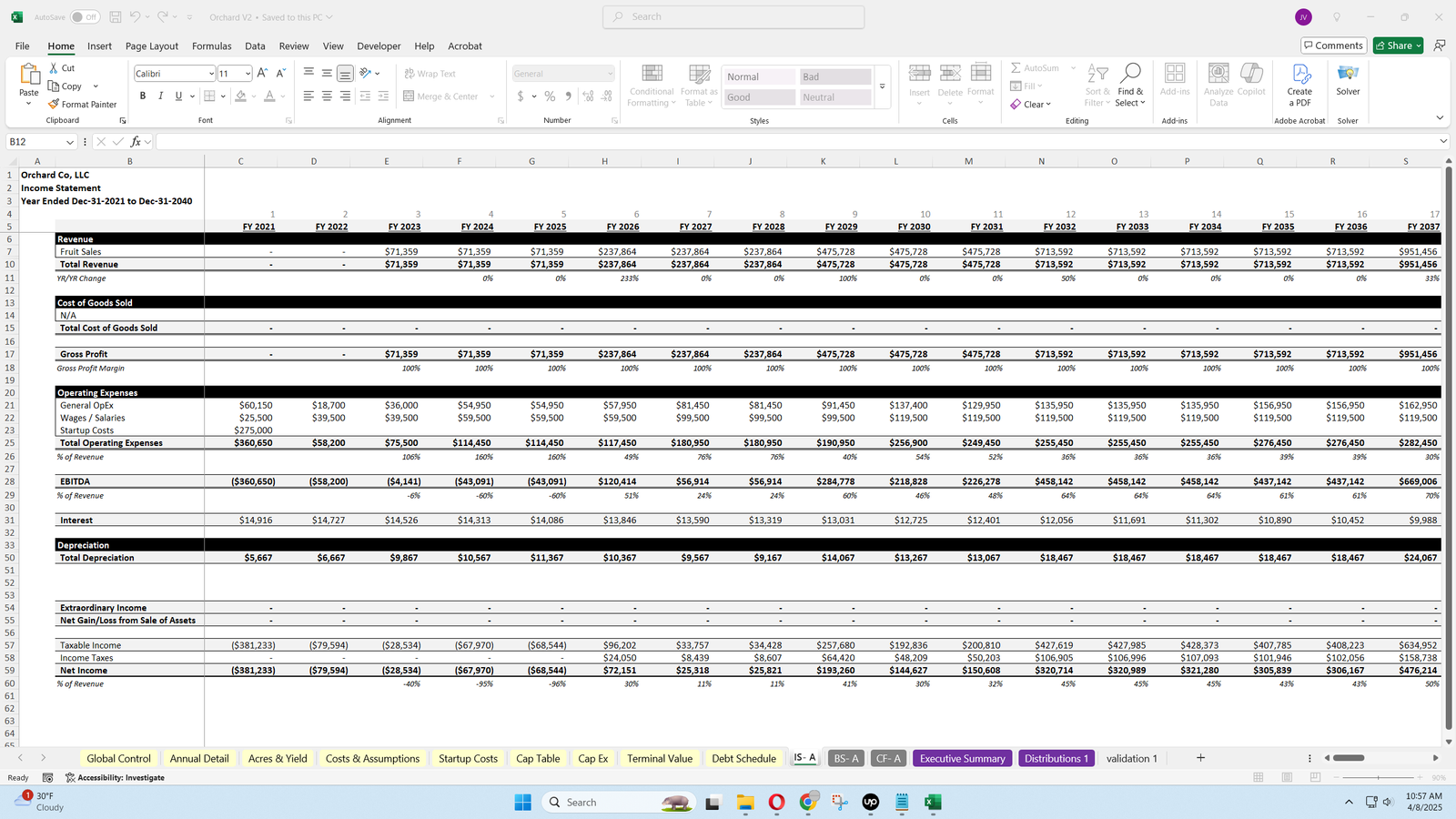The image size is (1456, 819).
Task: Expand the Name Box dropdown arrow
Action: 69,142
